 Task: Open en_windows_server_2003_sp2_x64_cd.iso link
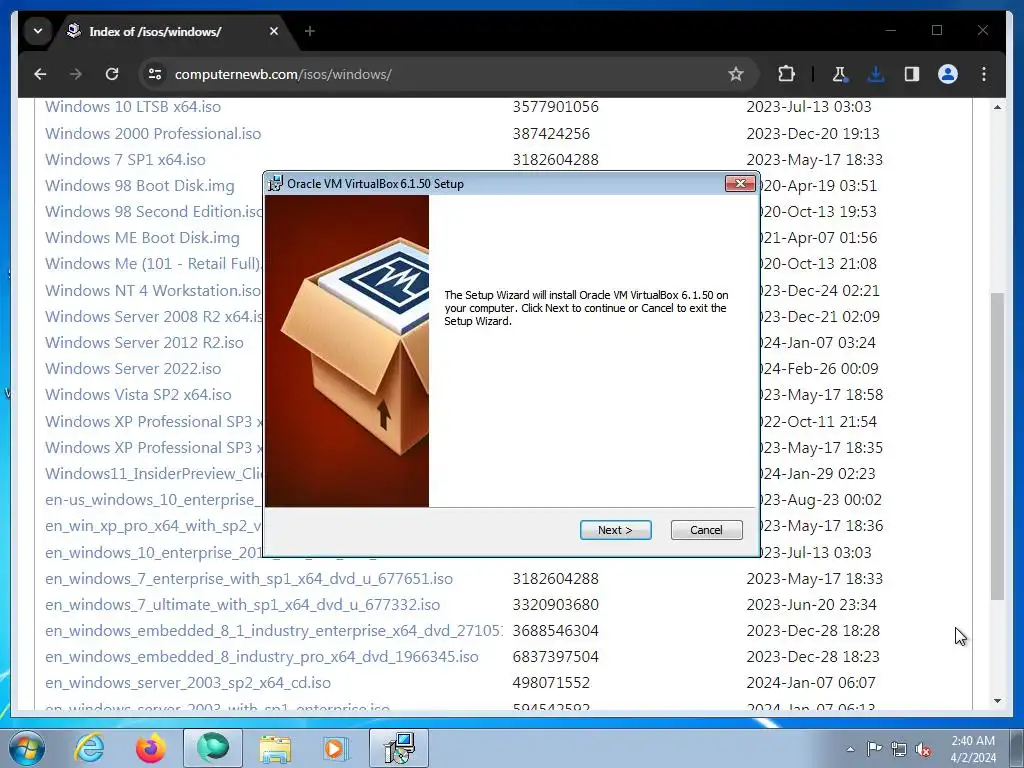[x=187, y=683]
